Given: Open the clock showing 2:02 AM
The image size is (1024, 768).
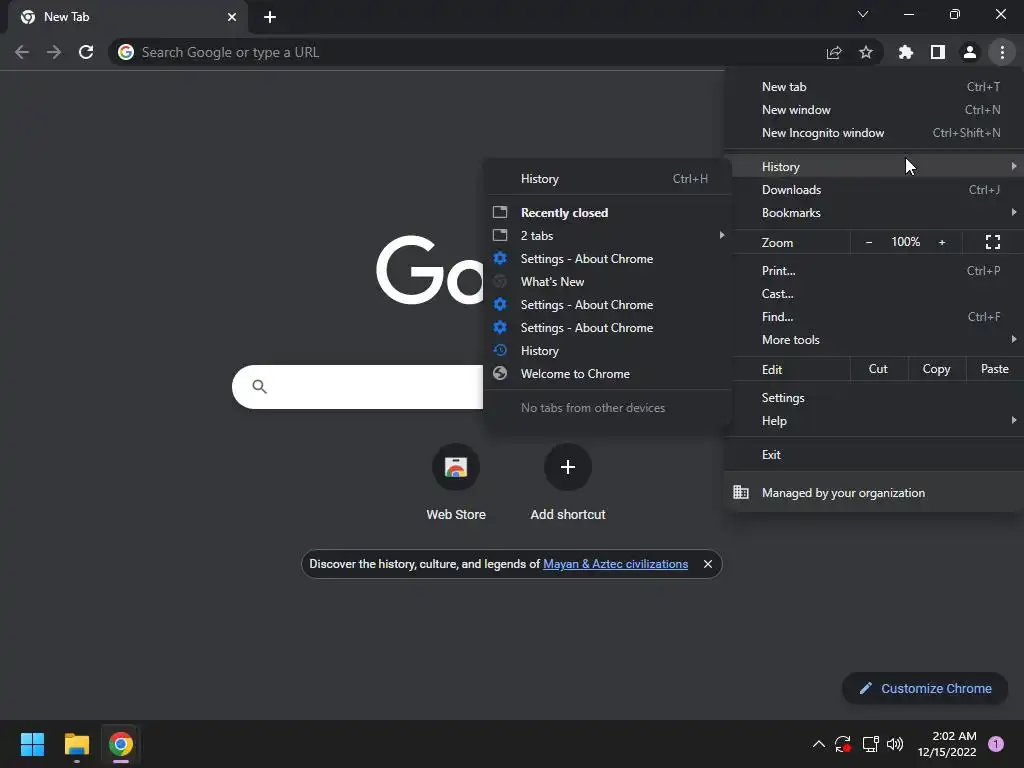Looking at the screenshot, I should pos(947,744).
